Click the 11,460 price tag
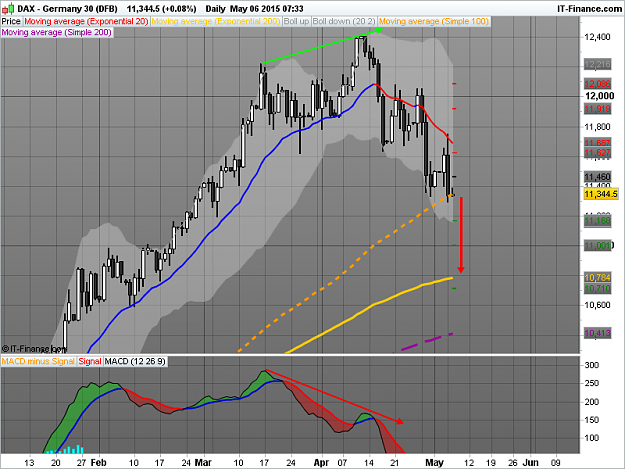The height and width of the screenshot is (469, 625). click(597, 177)
